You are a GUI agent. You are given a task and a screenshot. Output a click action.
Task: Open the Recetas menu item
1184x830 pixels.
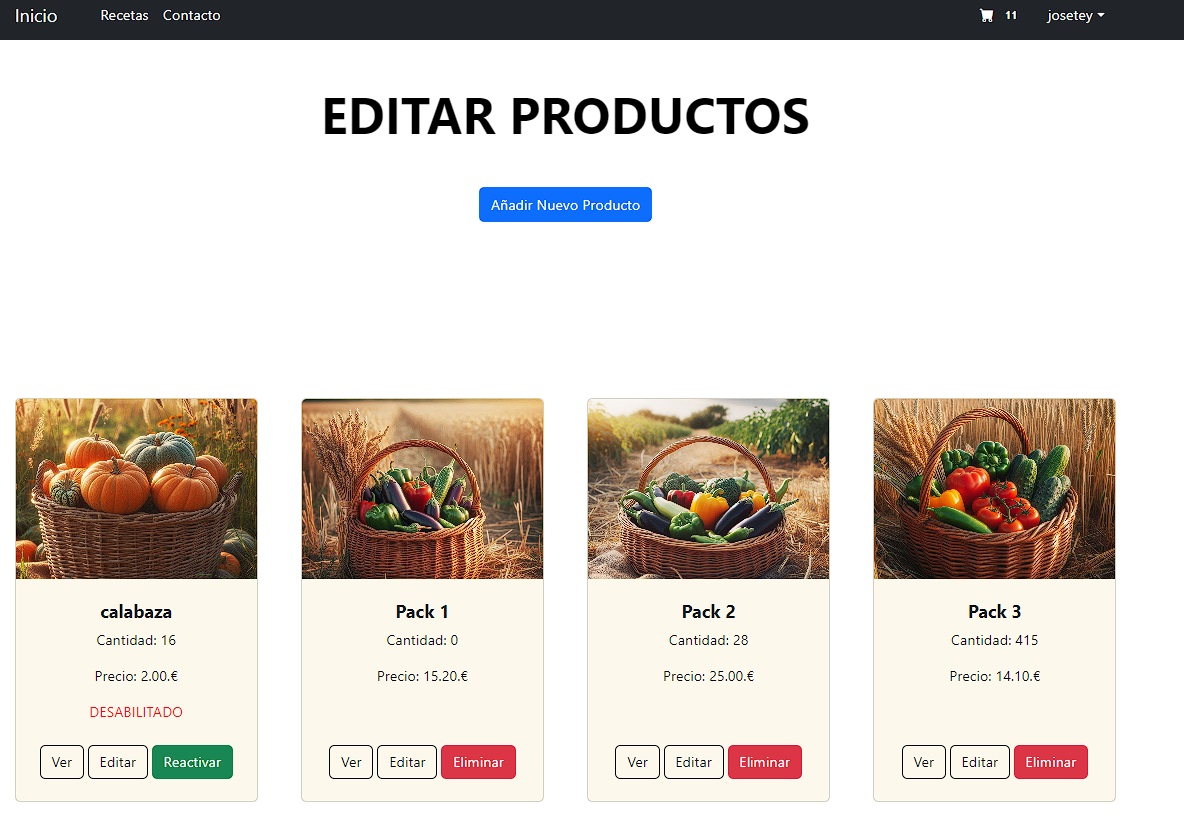coord(125,16)
